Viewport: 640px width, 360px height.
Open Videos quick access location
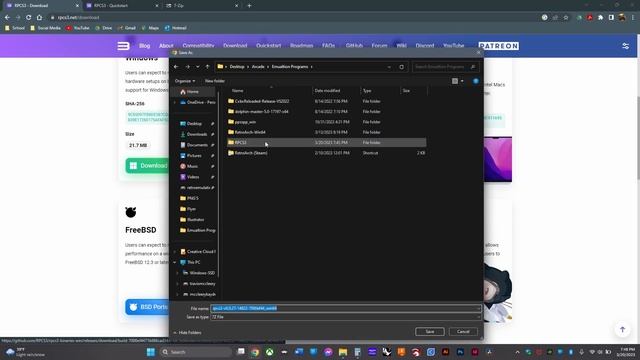(193, 177)
